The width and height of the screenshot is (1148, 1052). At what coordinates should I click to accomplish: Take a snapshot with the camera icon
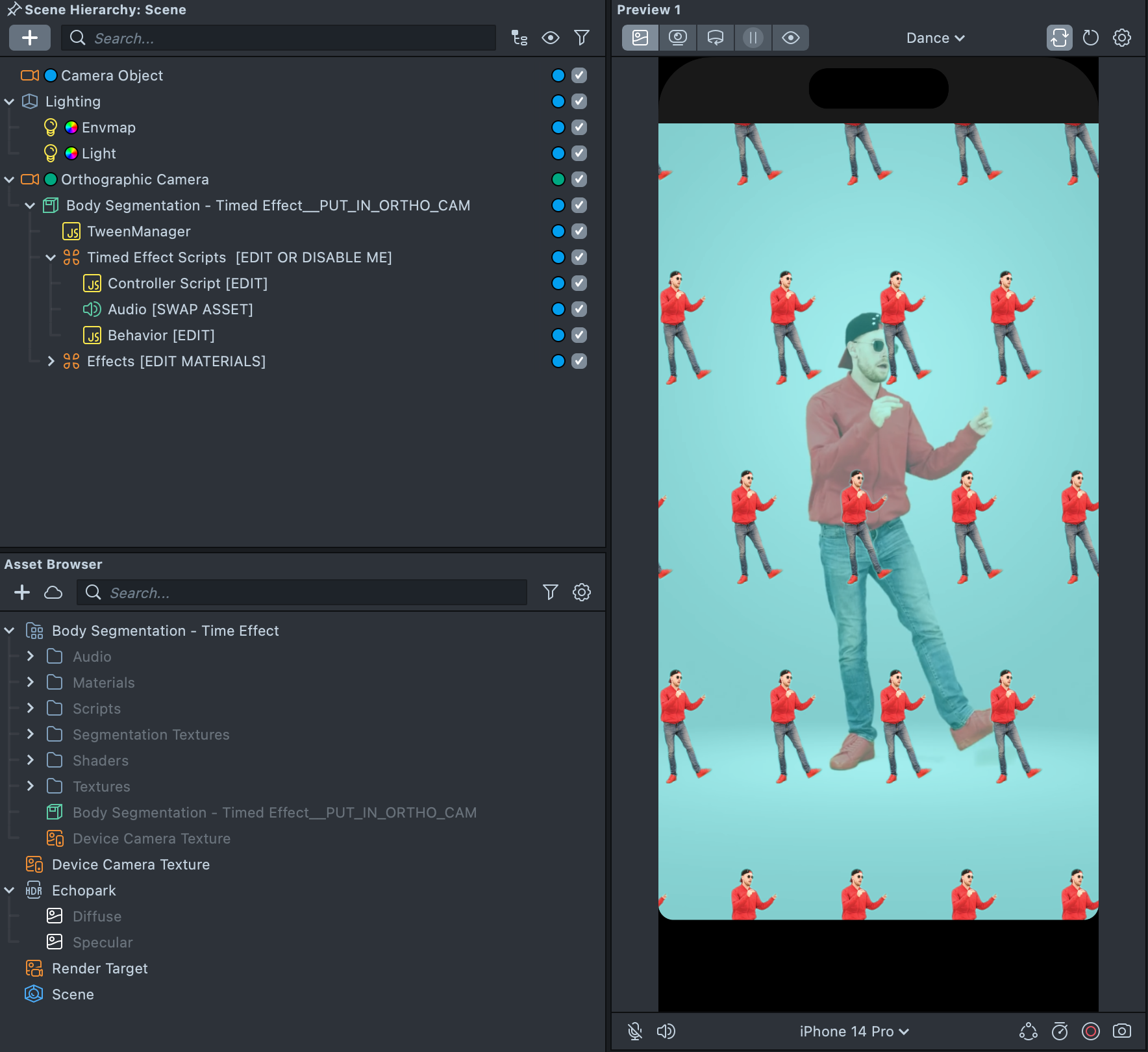point(1122,1031)
